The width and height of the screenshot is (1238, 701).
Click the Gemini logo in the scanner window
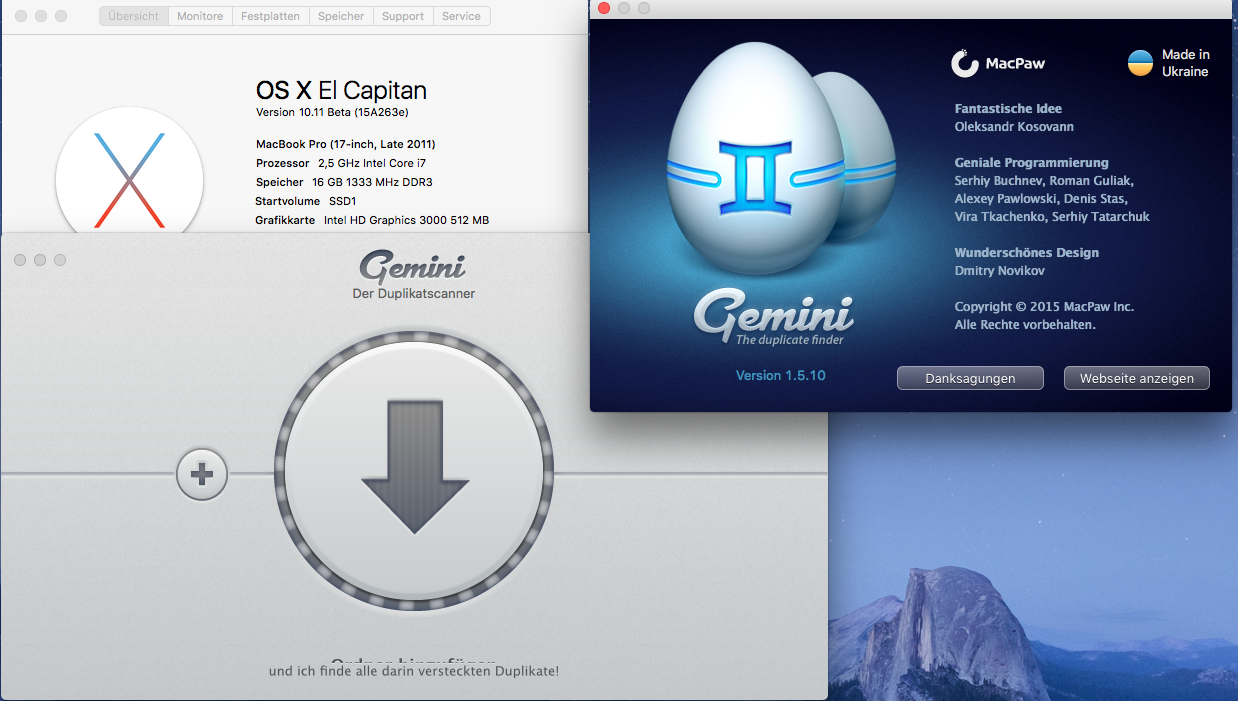pos(413,266)
